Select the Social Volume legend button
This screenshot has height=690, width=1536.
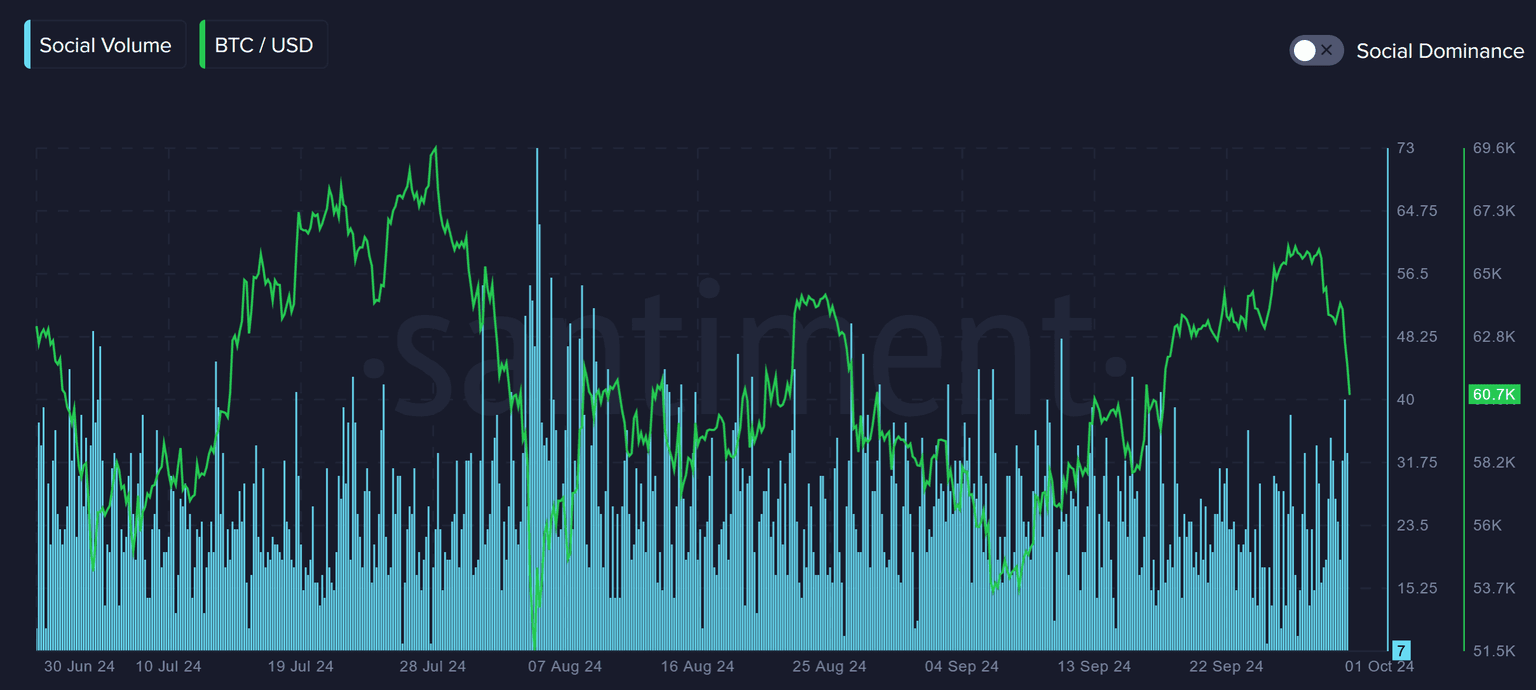point(105,45)
